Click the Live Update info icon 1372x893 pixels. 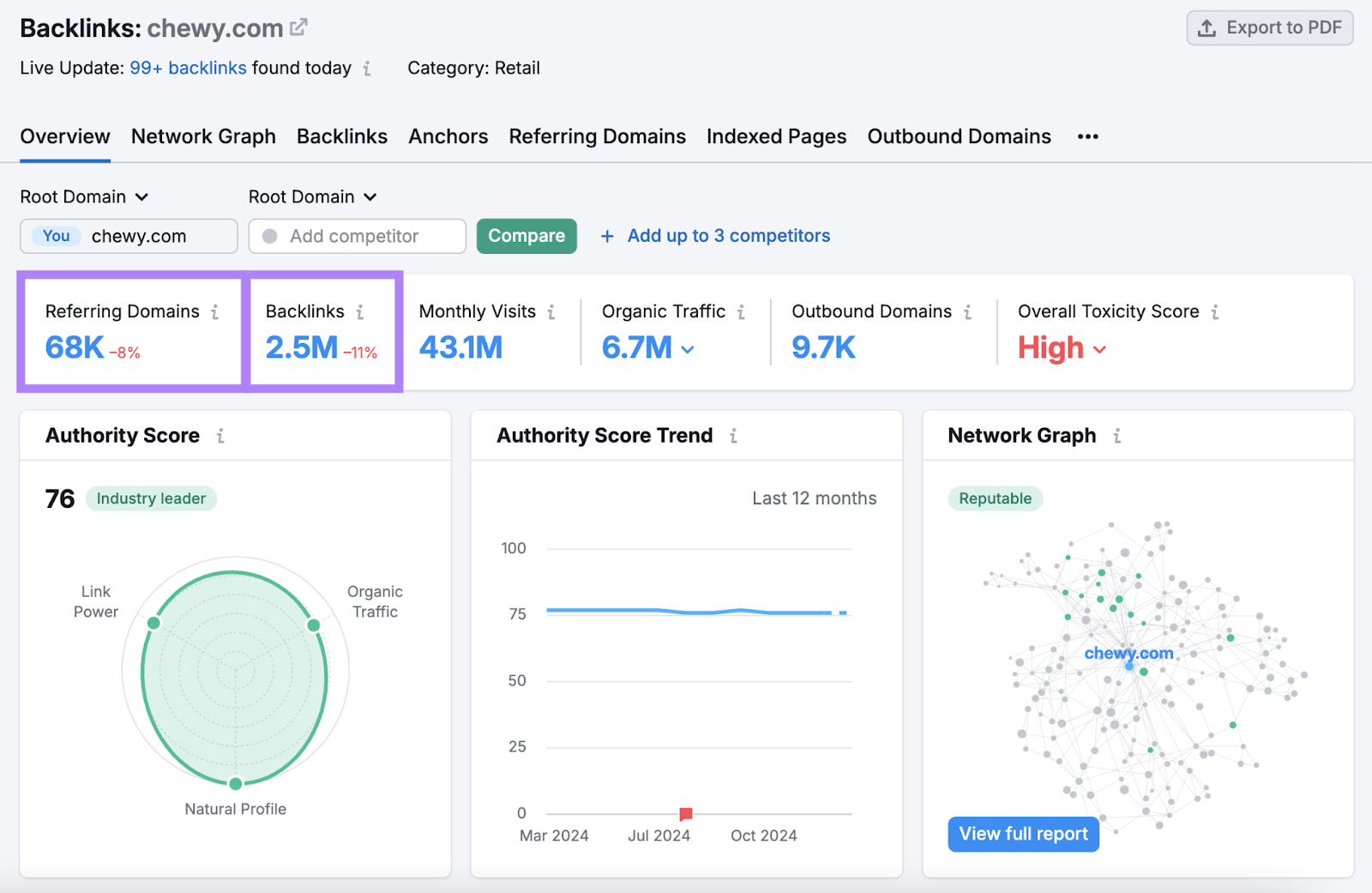tap(368, 69)
